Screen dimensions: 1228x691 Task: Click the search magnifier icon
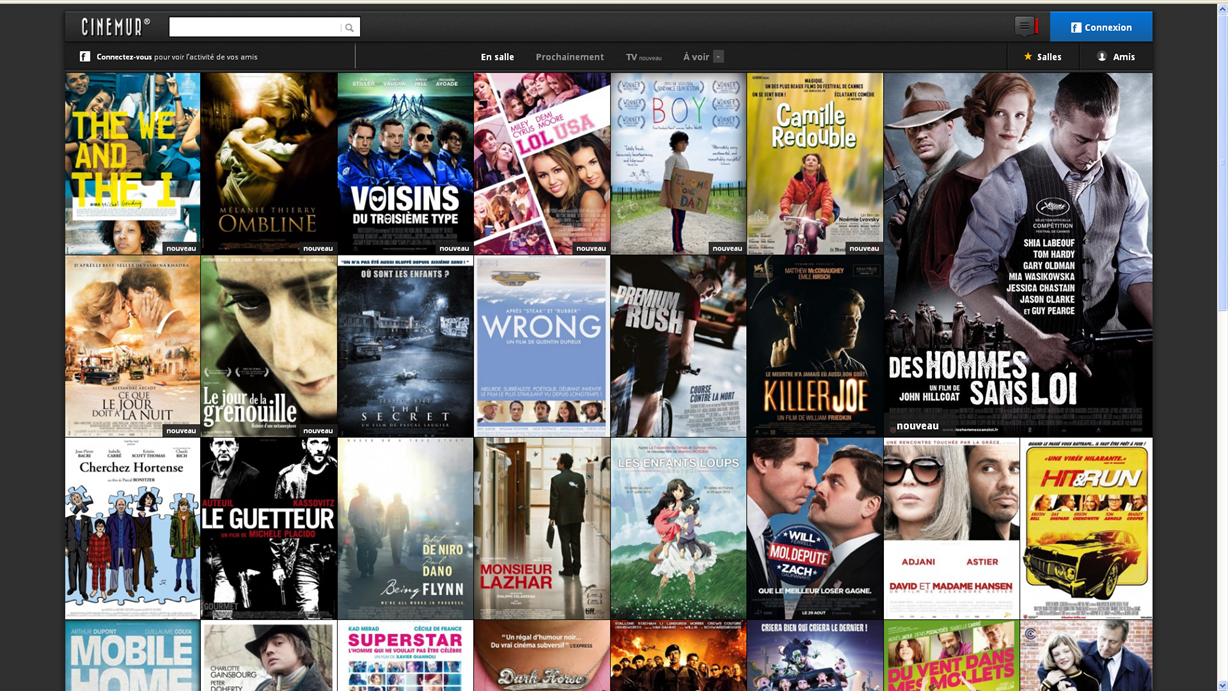(349, 28)
